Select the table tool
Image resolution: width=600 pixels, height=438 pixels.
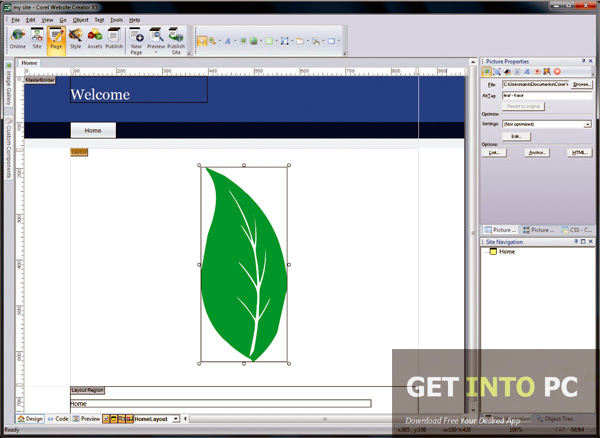269,41
